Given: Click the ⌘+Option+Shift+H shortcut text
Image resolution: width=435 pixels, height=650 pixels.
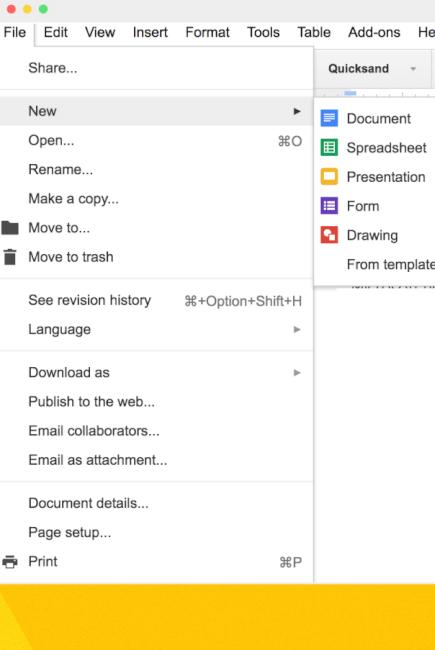Looking at the screenshot, I should [x=243, y=301].
